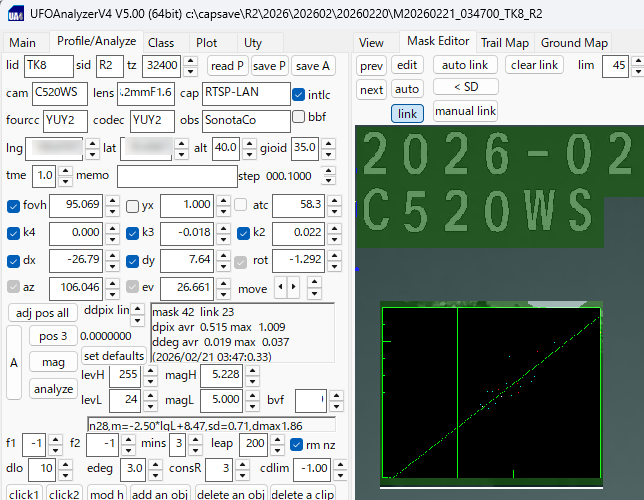Uncheck the fovh checkbox
The image size is (644, 500).
(13, 205)
